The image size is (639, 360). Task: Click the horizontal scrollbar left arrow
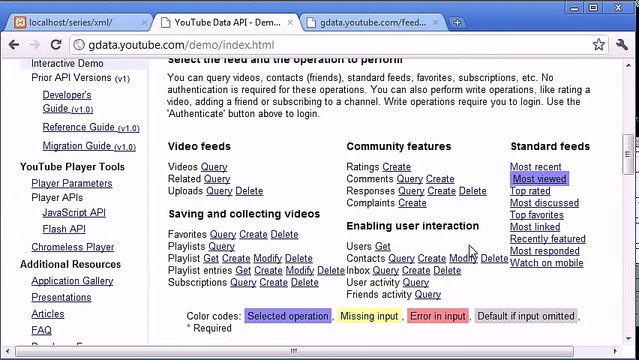tap(7, 351)
